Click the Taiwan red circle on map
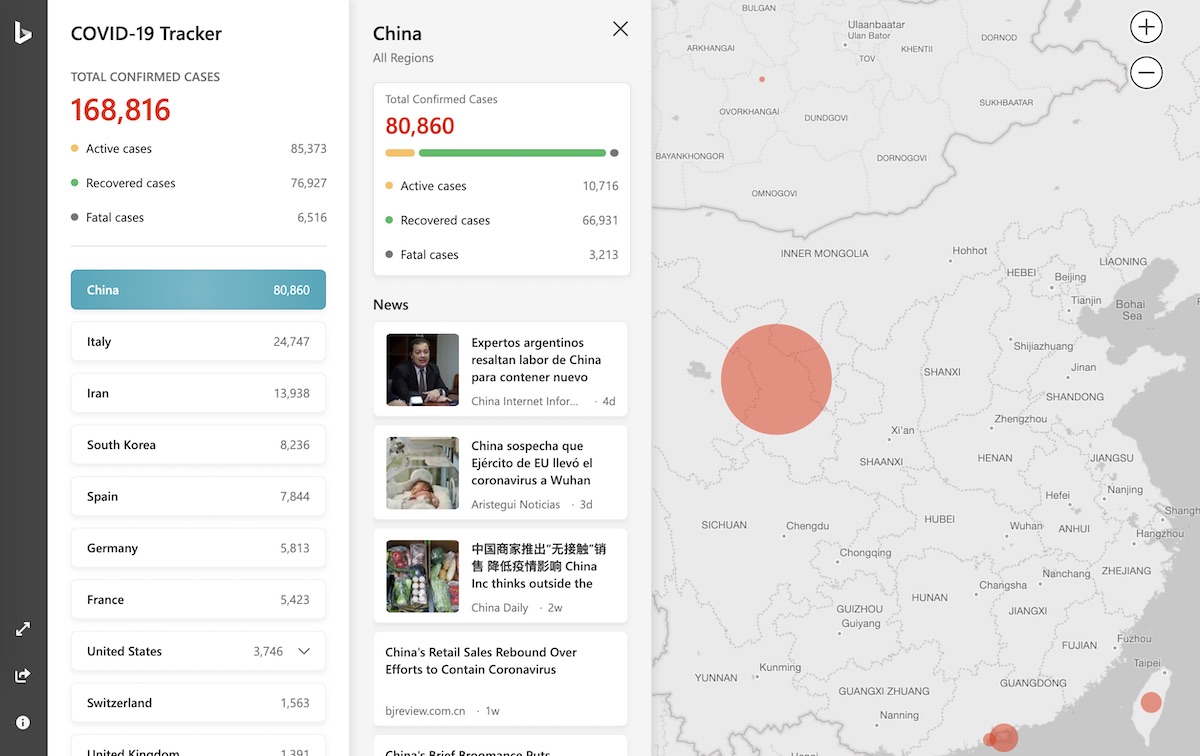This screenshot has width=1200, height=756. pyautogui.click(x=1151, y=702)
